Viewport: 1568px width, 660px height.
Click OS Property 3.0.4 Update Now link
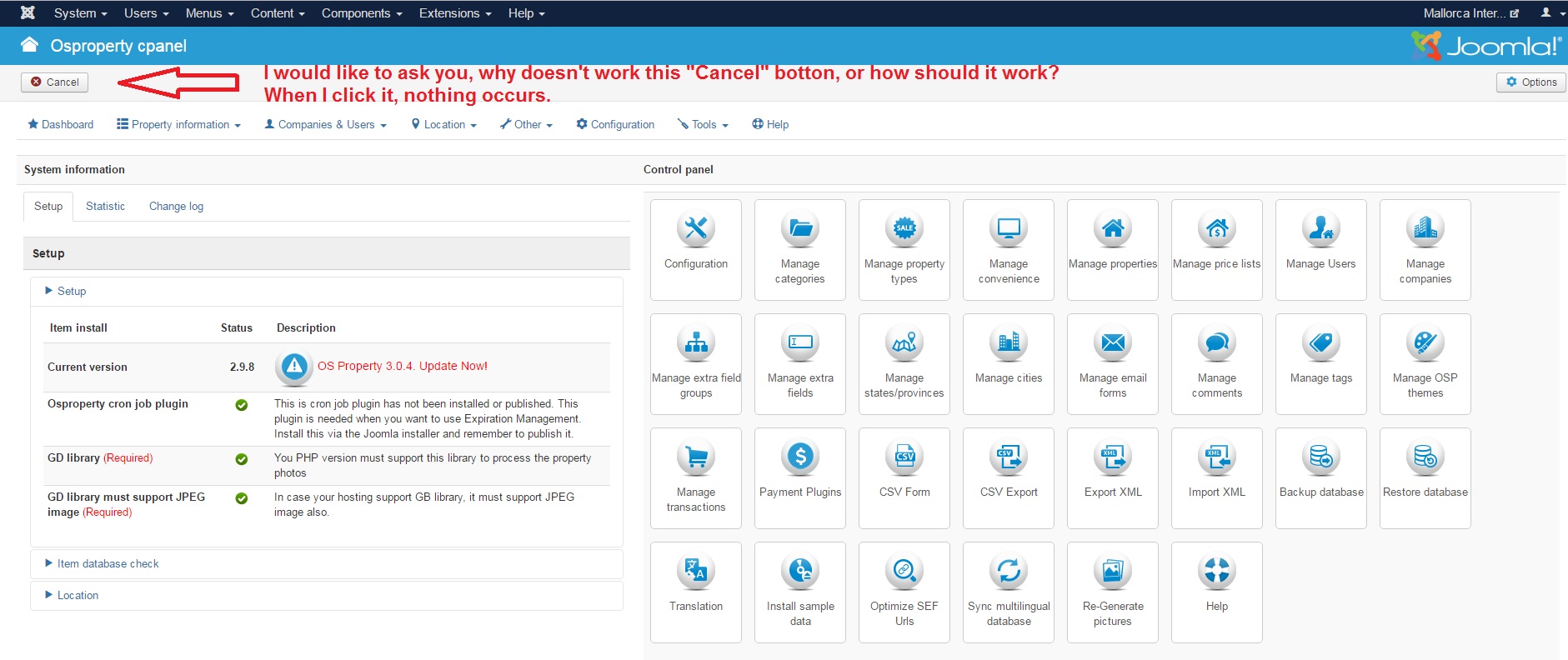click(x=402, y=366)
